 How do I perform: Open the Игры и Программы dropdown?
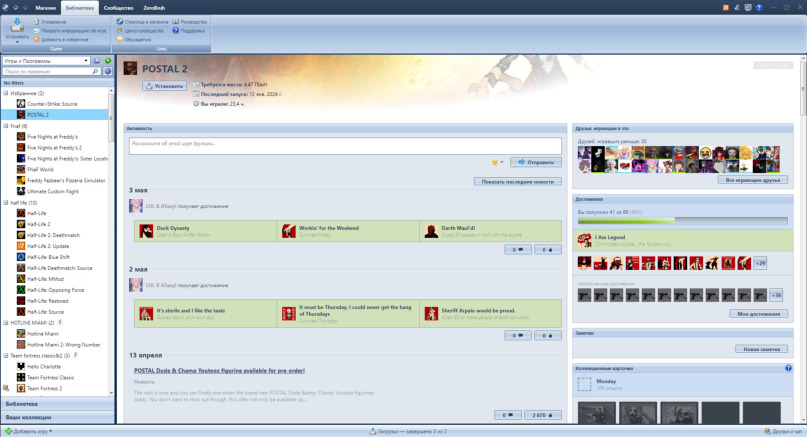point(46,61)
